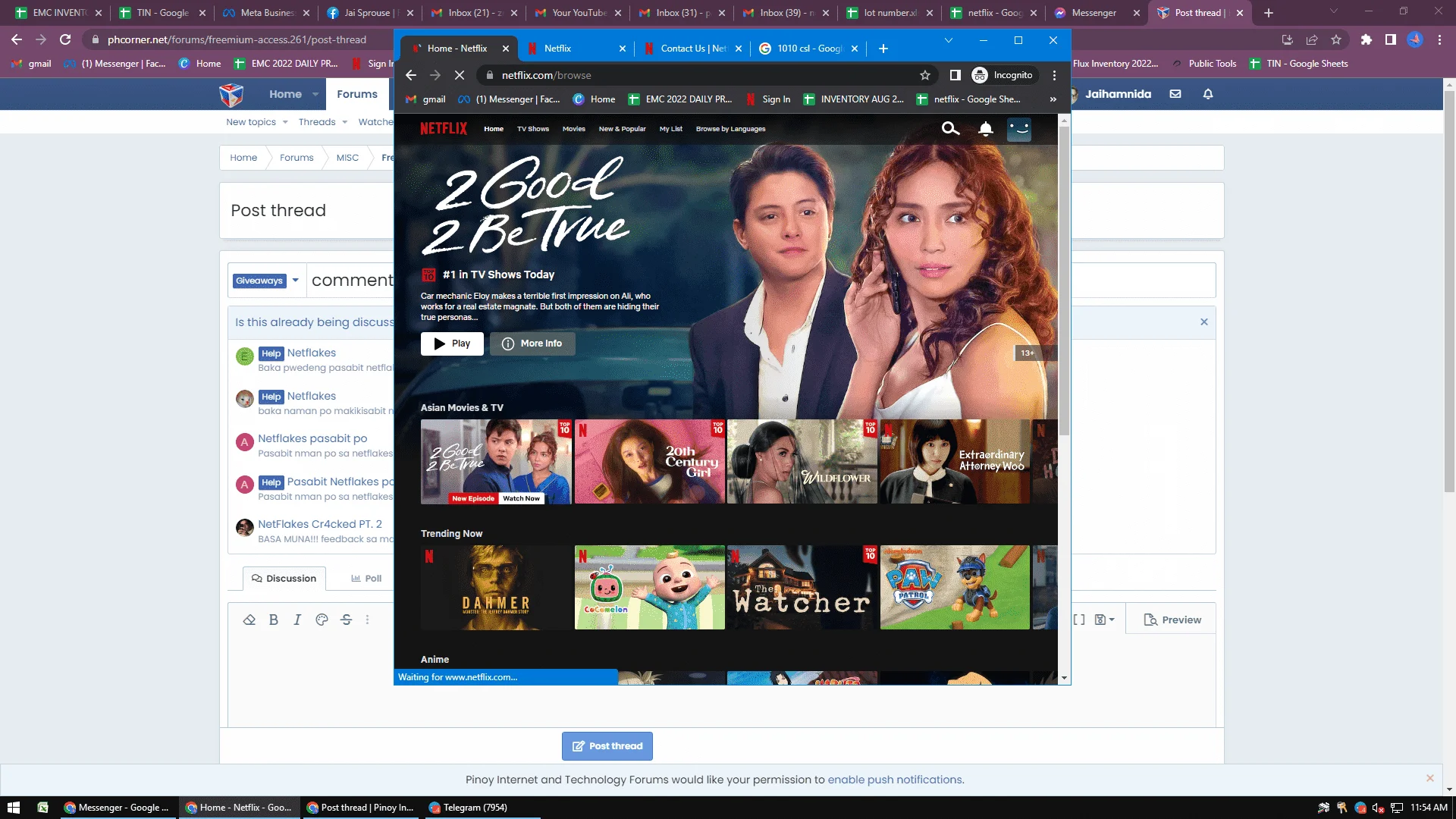Dismiss push notification banner
The height and width of the screenshot is (819, 1456).
click(1429, 778)
